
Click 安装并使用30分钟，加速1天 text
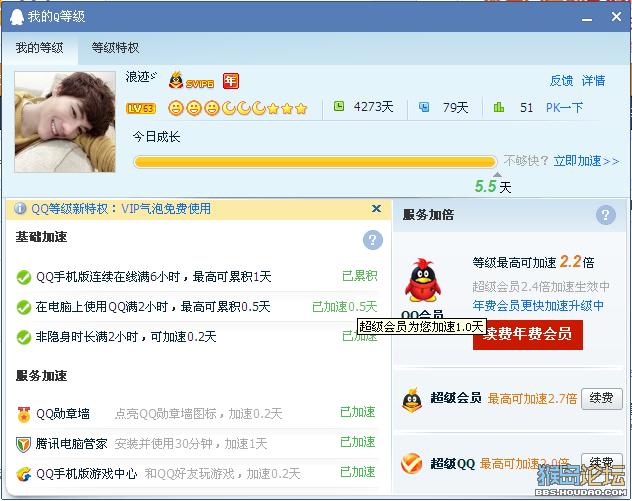click(191, 444)
